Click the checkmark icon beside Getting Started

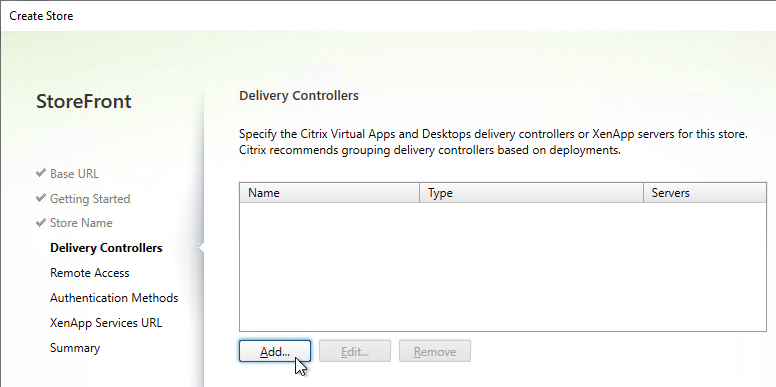(x=41, y=198)
